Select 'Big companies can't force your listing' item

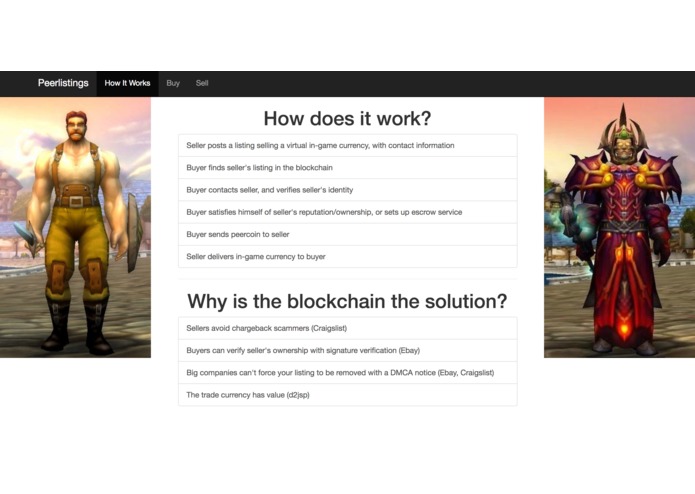[x=348, y=373]
